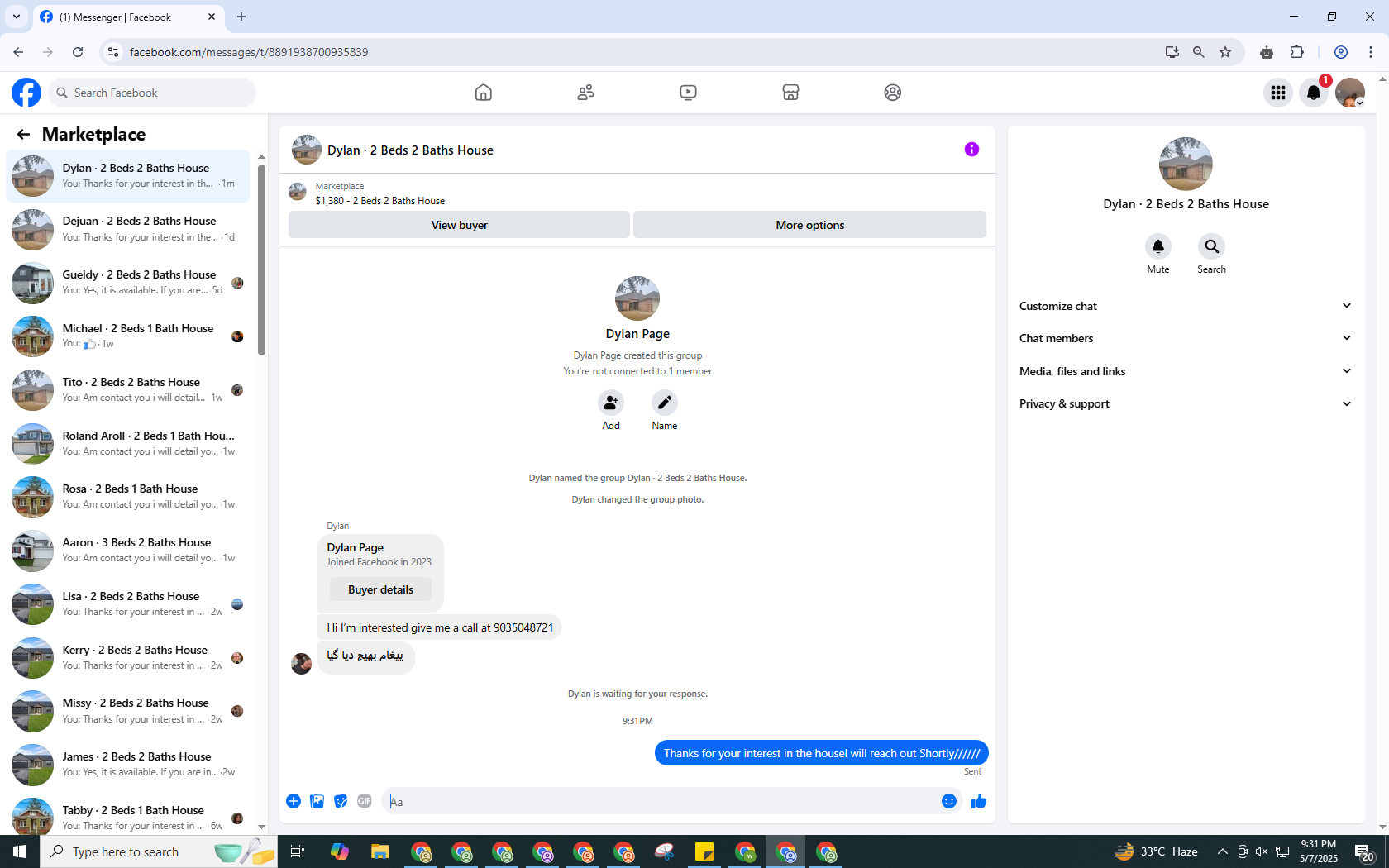Open James · 2 Beds 2 Baths House chat
Image resolution: width=1389 pixels, height=868 pixels.
point(128,765)
